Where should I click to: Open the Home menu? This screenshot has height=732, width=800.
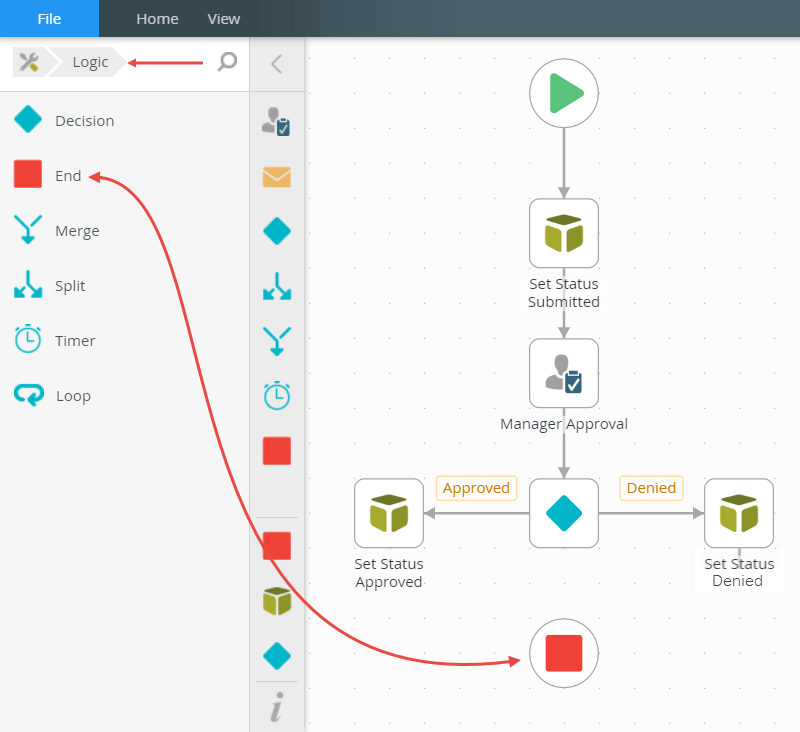[x=157, y=19]
